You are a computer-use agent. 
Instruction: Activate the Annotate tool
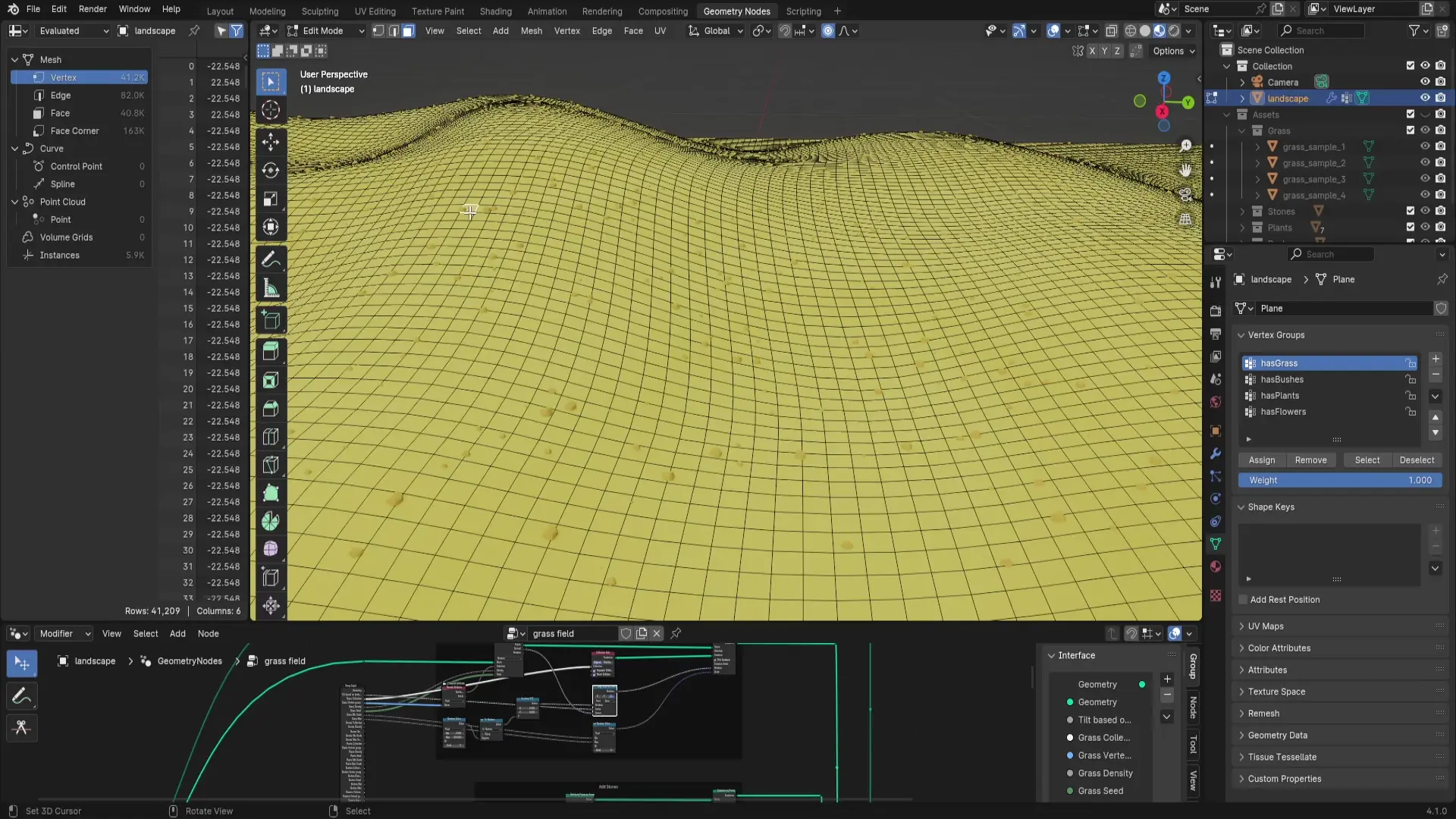(271, 259)
